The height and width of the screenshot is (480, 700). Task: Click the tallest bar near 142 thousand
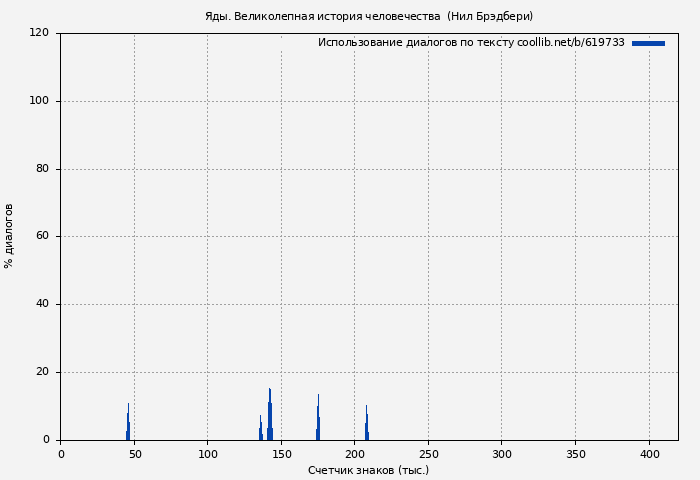pyautogui.click(x=270, y=415)
